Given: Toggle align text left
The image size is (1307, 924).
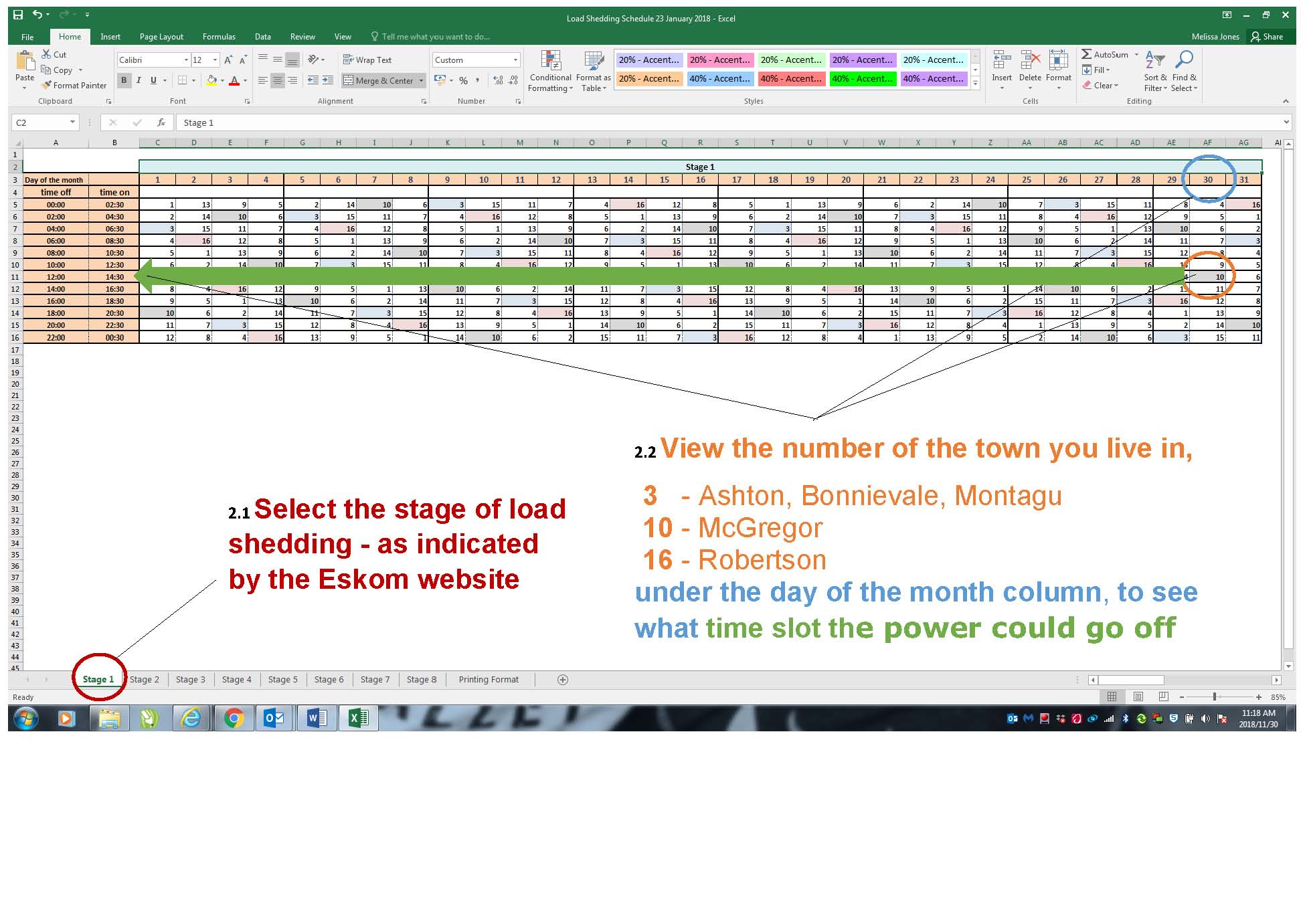Looking at the screenshot, I should click(x=262, y=80).
